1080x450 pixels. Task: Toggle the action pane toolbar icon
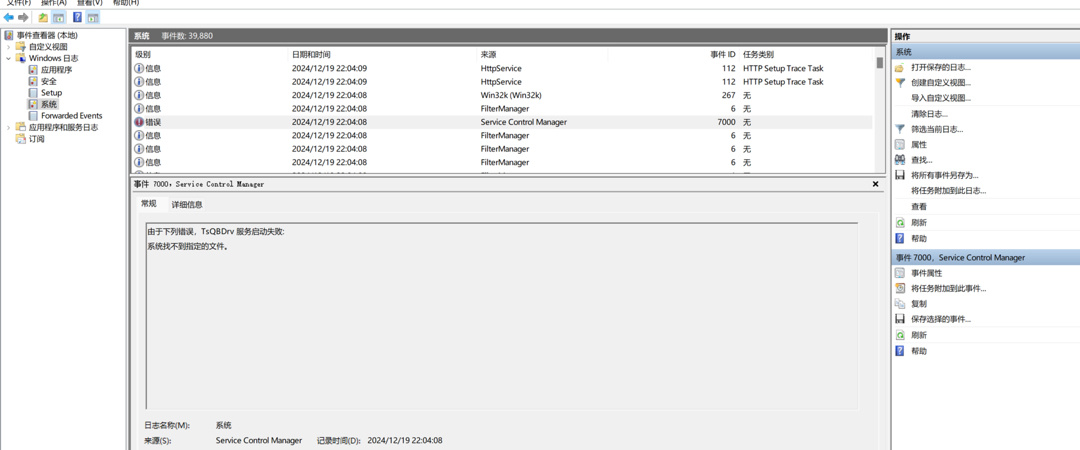point(93,18)
